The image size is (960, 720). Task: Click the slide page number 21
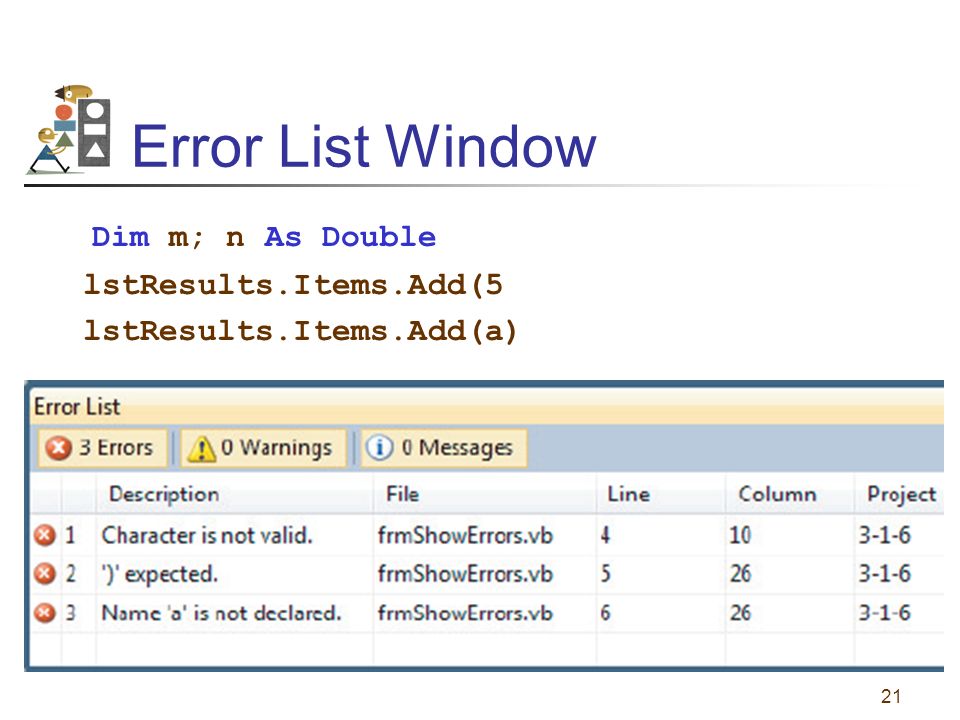coord(891,696)
